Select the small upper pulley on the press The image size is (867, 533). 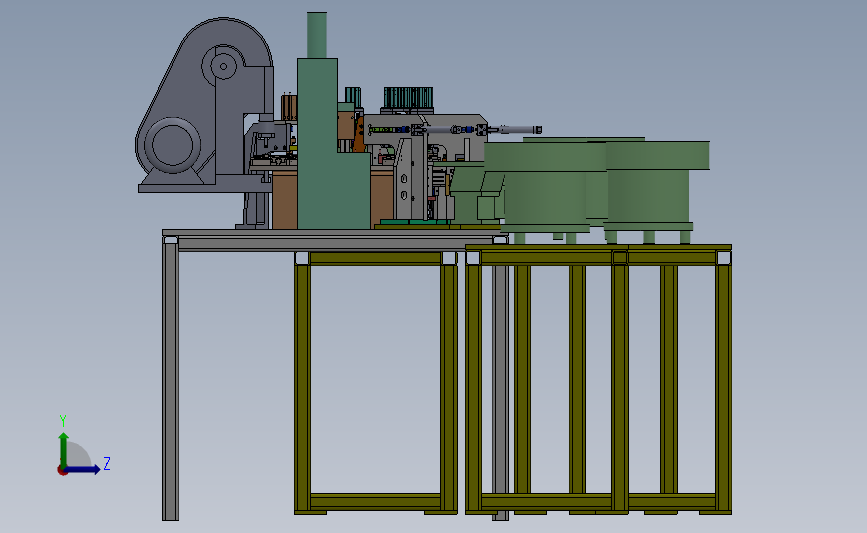[x=223, y=66]
